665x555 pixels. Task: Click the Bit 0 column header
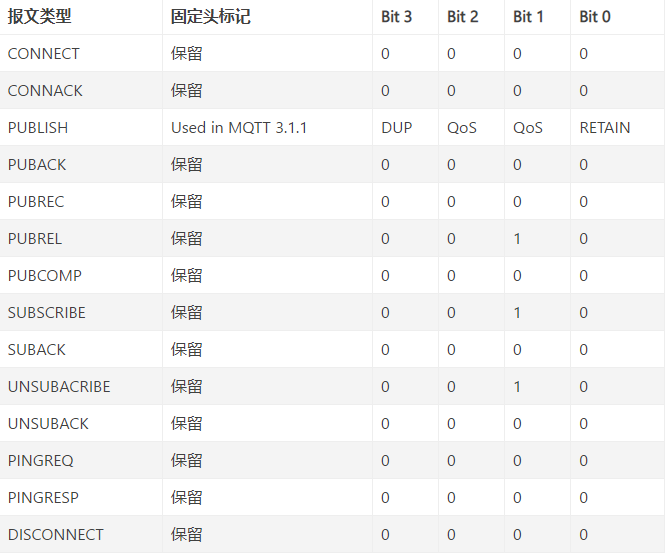coord(595,17)
